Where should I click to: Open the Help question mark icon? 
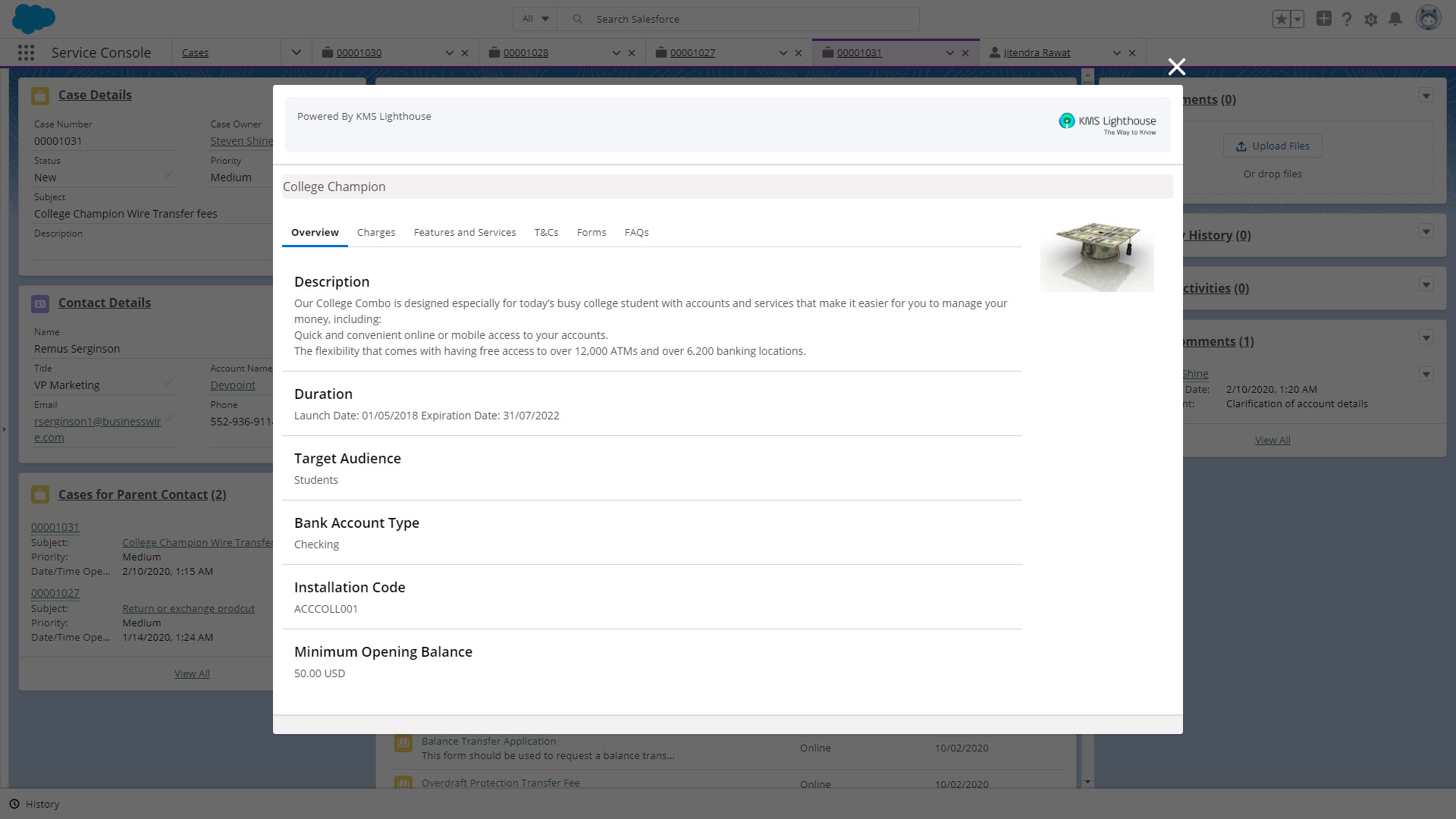pyautogui.click(x=1347, y=19)
